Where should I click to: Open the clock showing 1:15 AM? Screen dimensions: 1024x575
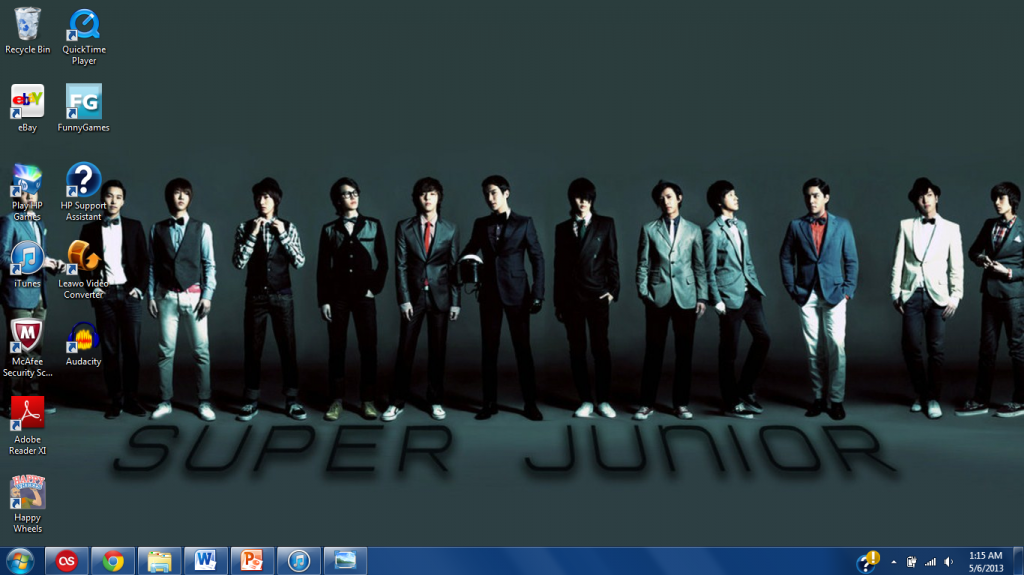point(985,562)
